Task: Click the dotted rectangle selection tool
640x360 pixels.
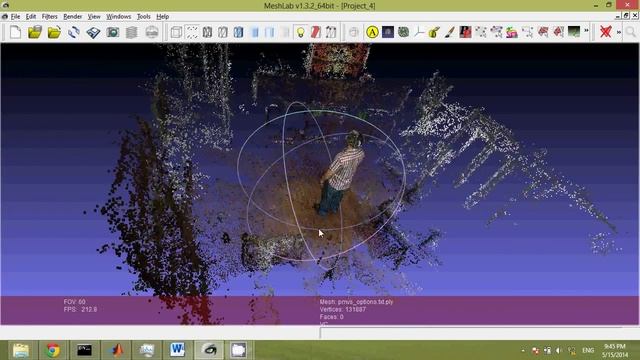Action: click(x=527, y=32)
